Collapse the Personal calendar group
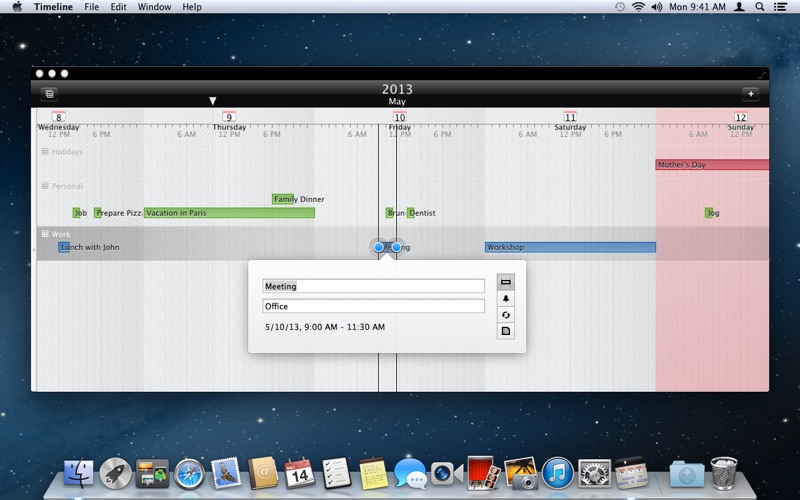800x500 pixels. pos(45,186)
